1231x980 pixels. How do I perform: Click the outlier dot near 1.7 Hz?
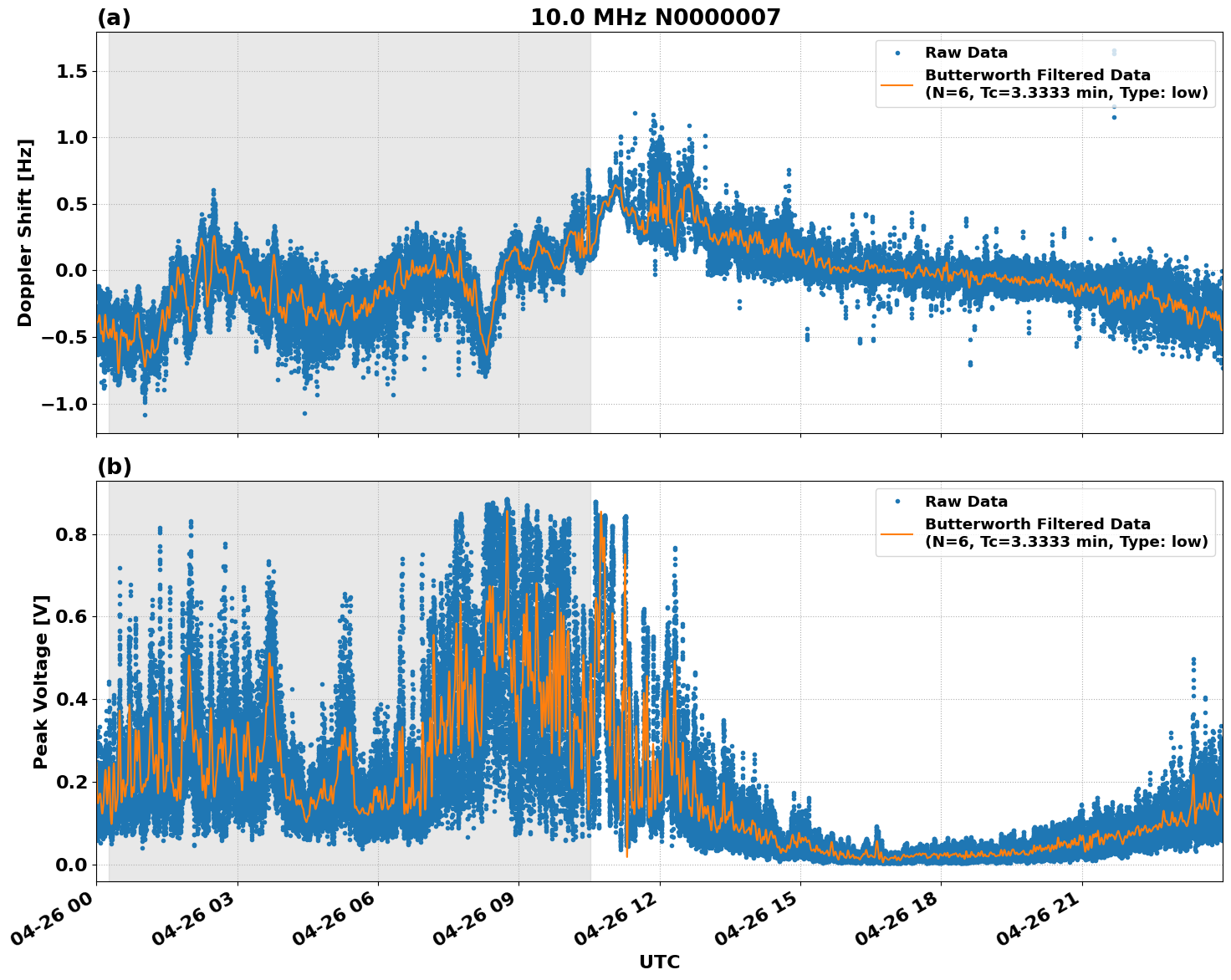[x=1112, y=50]
